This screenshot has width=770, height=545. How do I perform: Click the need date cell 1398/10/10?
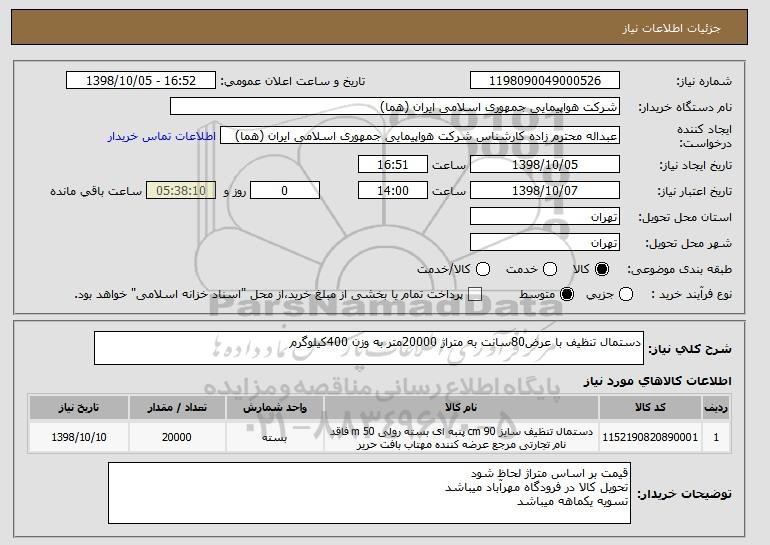pyautogui.click(x=79, y=437)
